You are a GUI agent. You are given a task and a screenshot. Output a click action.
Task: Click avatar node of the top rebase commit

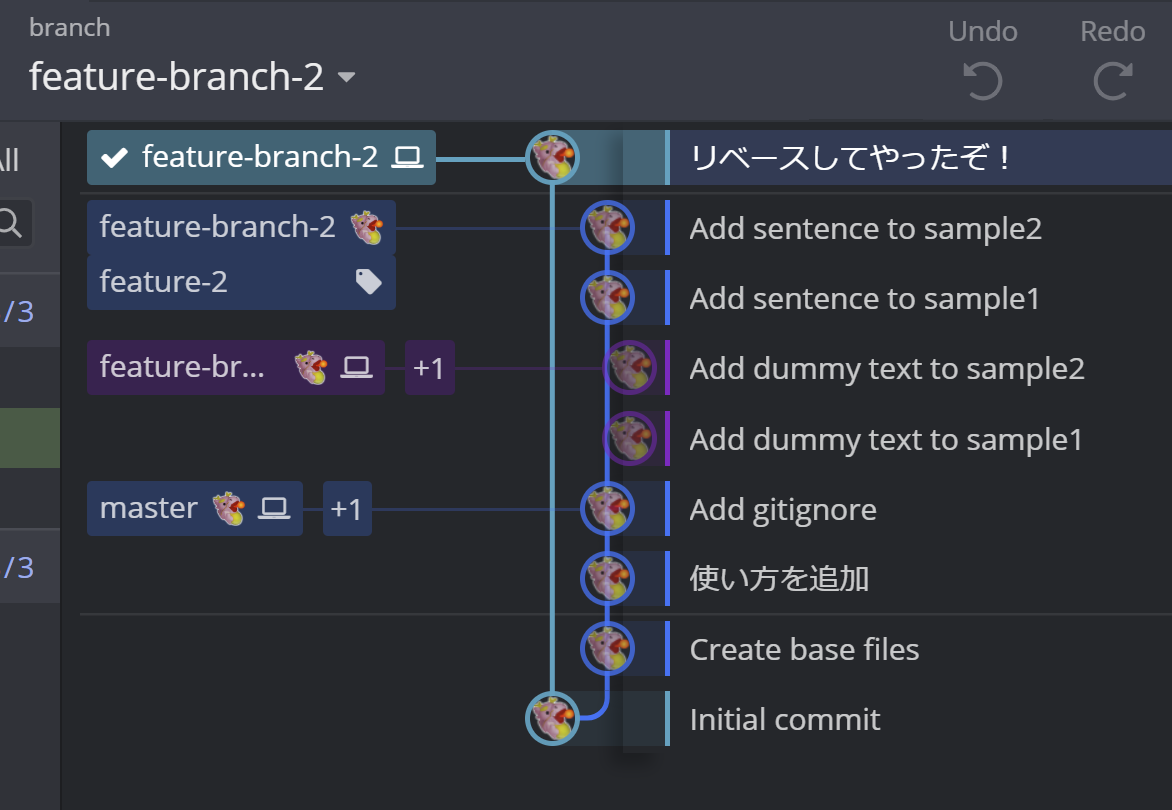(x=552, y=157)
